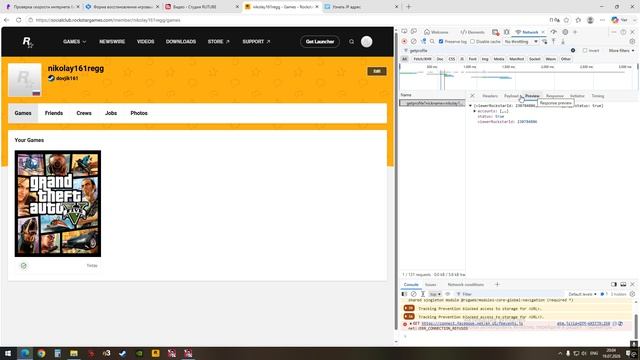Toggle the console sidebar icon
Screen dimensions: 640x360
(x=404, y=294)
